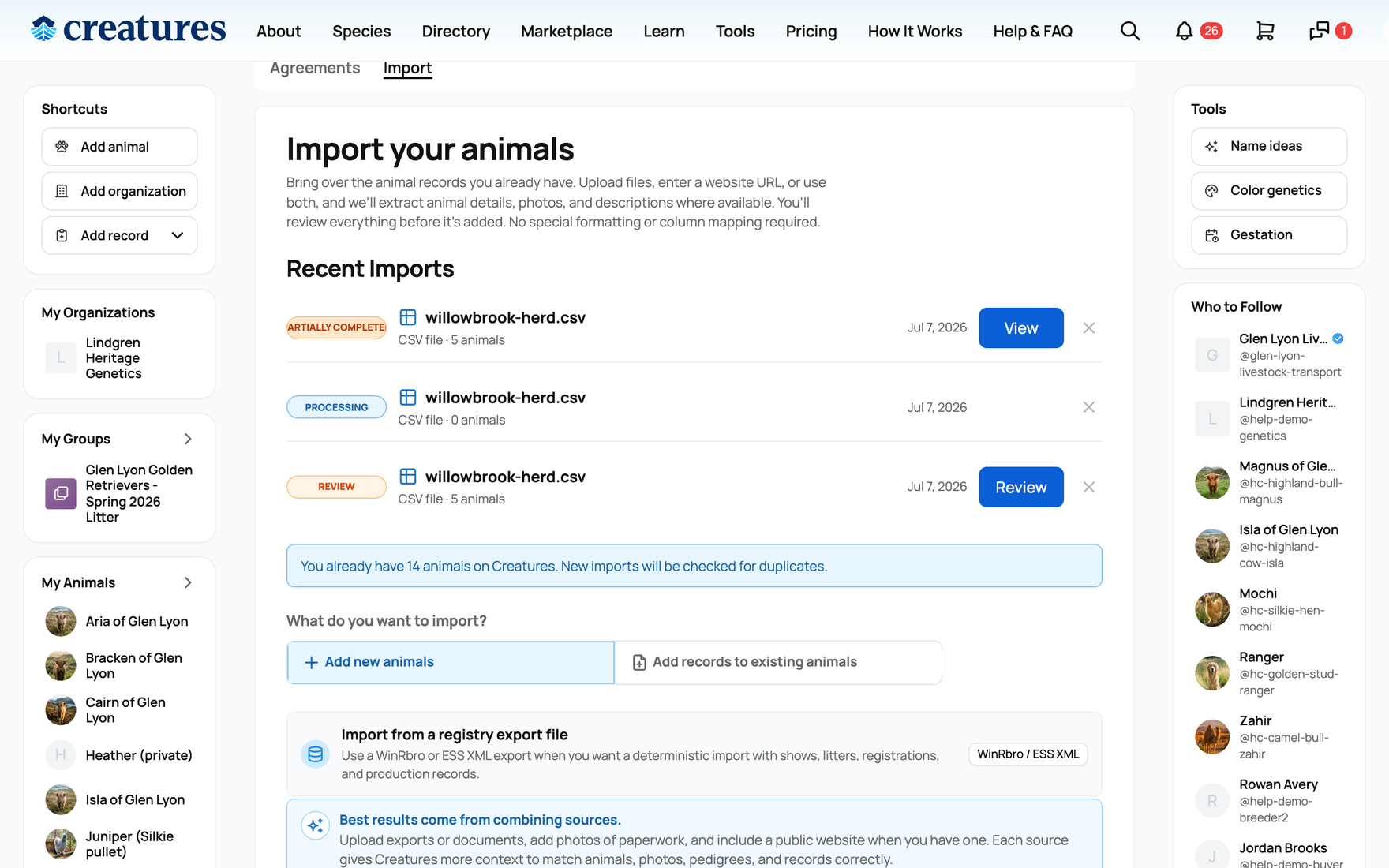Viewport: 1389px width, 868px height.
Task: Open Color genetics tool
Action: 1269,190
